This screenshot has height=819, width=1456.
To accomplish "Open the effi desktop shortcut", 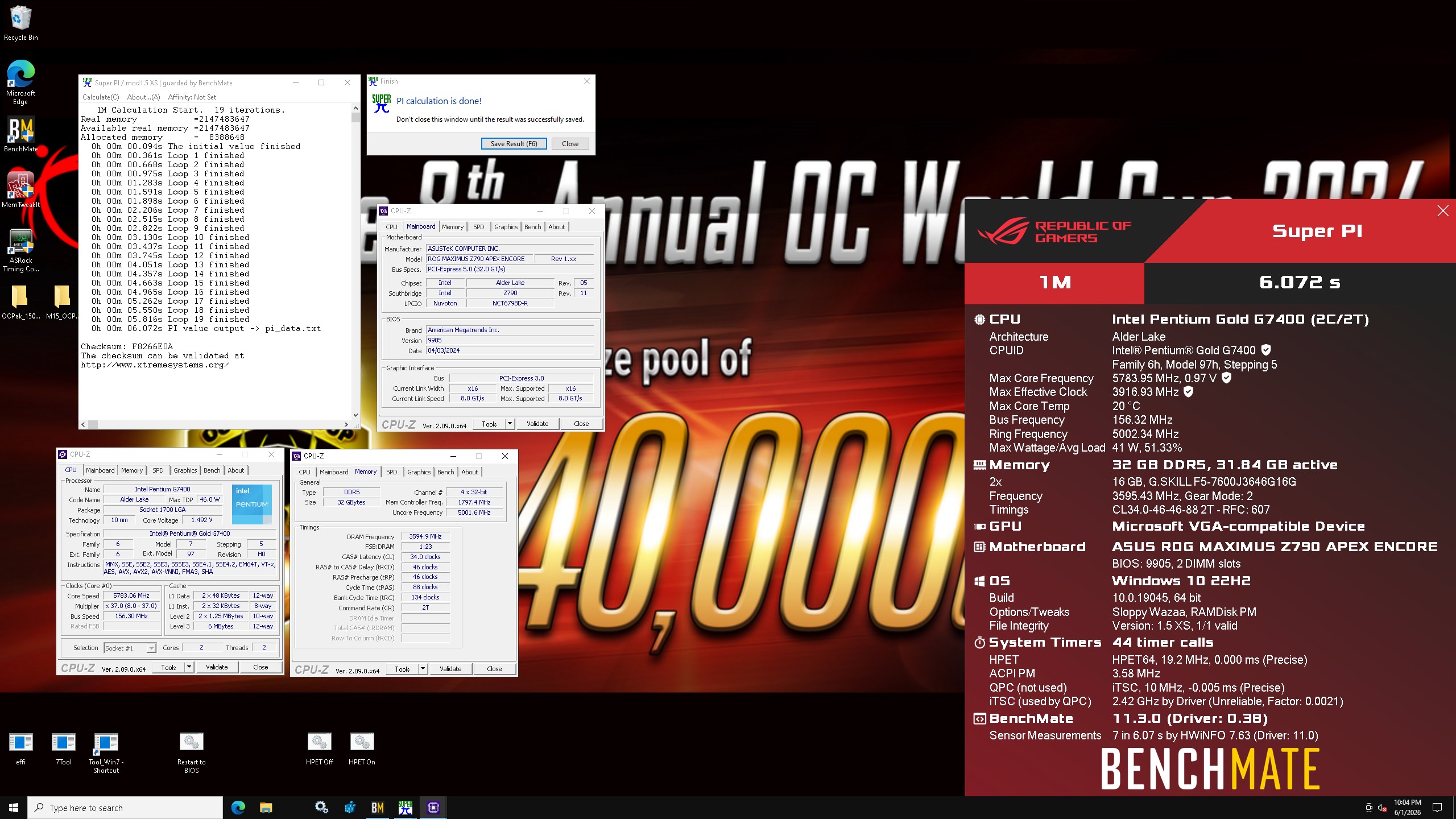I will click(x=21, y=748).
